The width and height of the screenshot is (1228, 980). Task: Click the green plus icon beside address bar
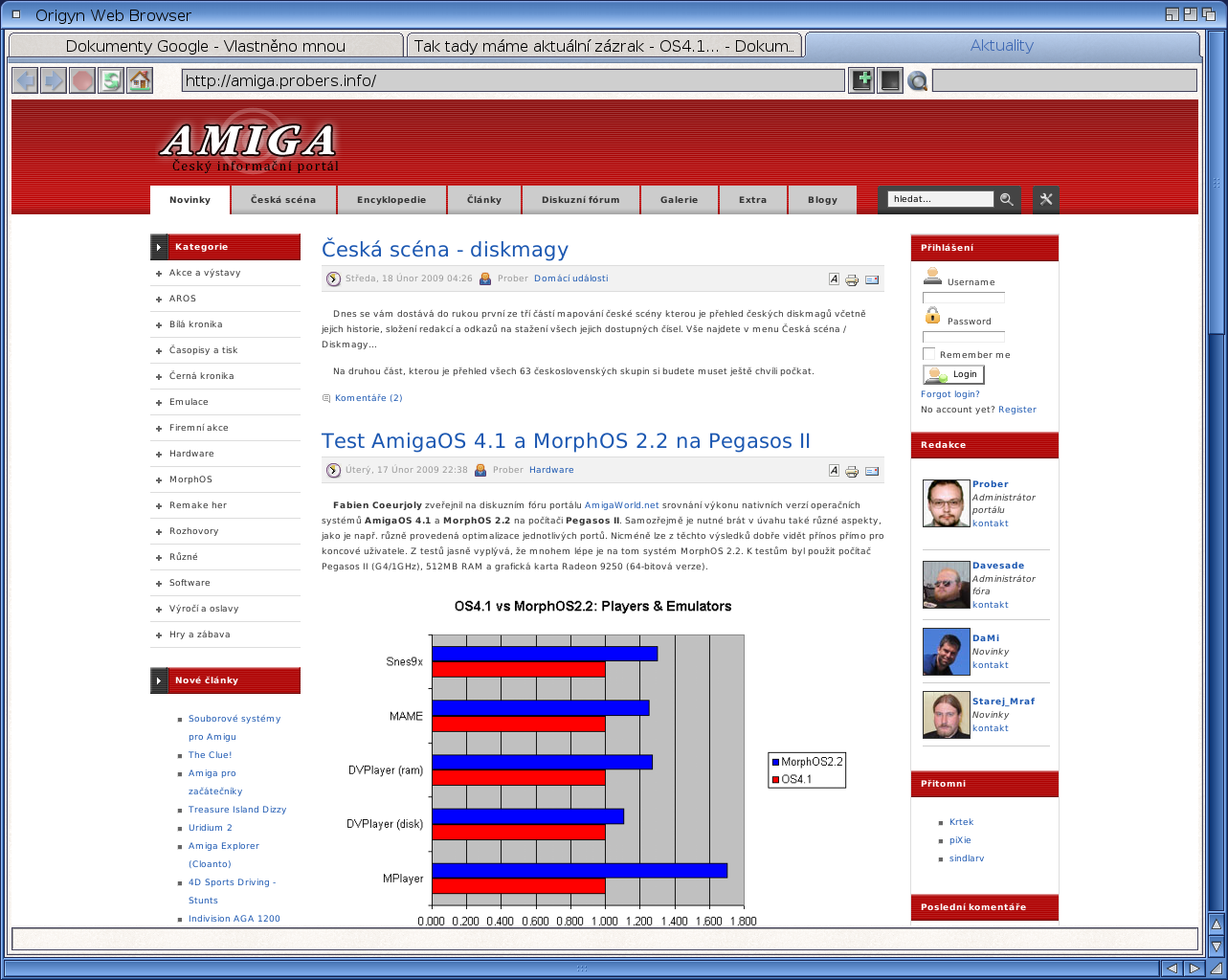pos(861,80)
